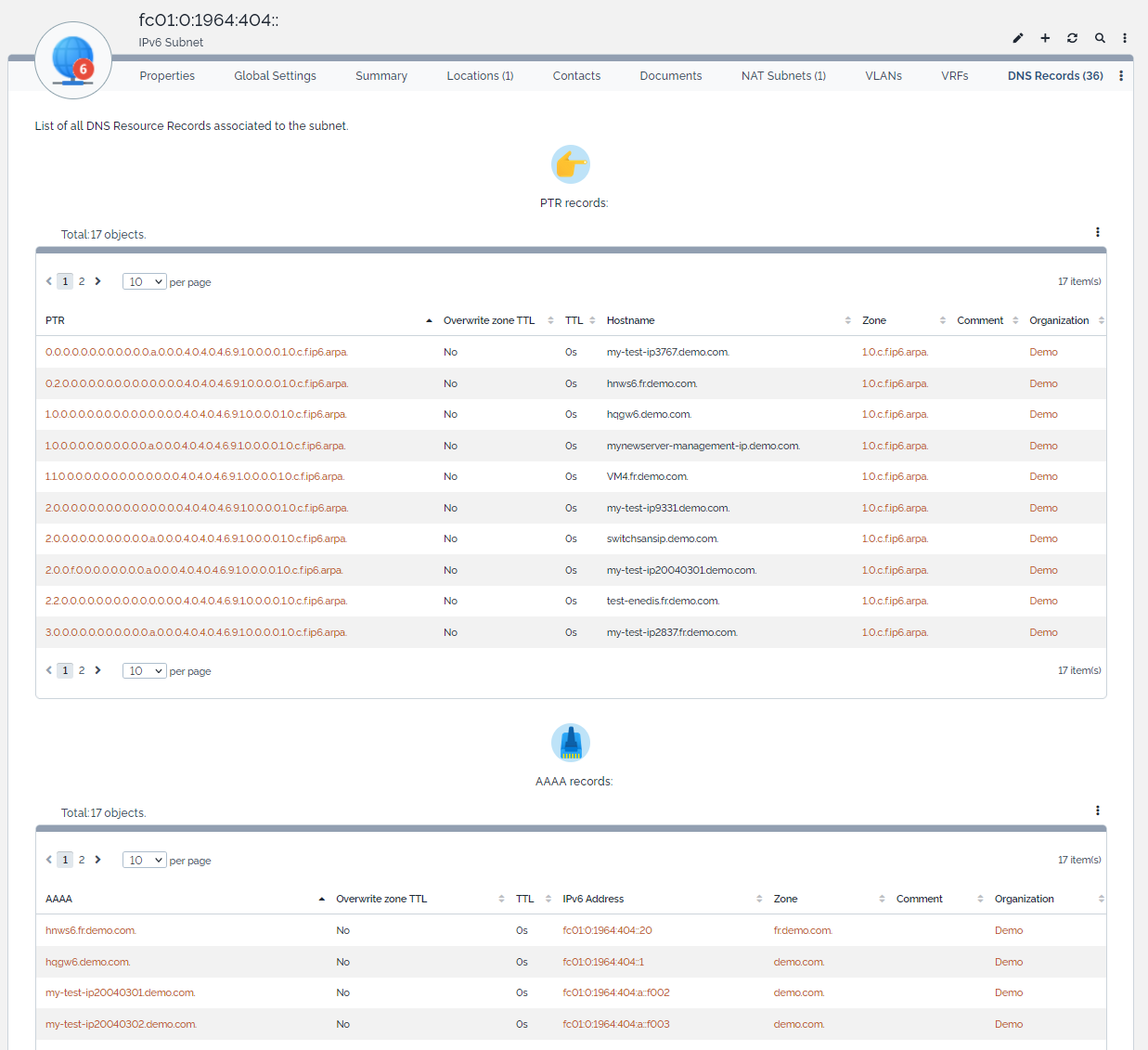Click the IPv6 subnet globe icon
The image size is (1148, 1050).
(73, 60)
